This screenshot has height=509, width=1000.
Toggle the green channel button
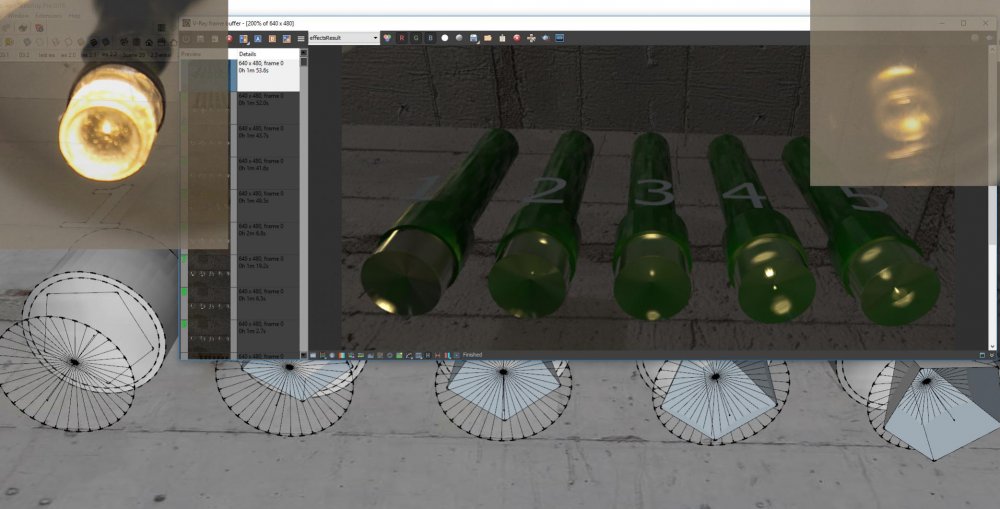416,38
